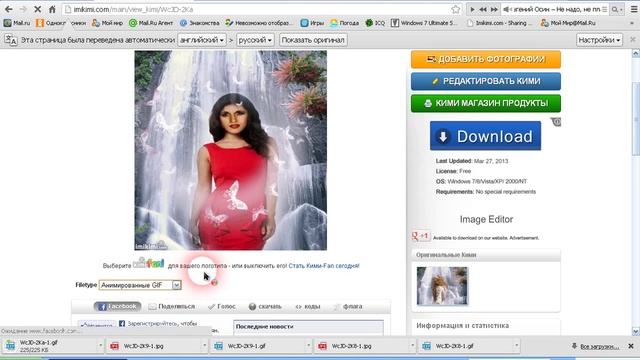Open the Знакомства bookmark
This screenshot has height=360, width=640.
coord(200,23)
